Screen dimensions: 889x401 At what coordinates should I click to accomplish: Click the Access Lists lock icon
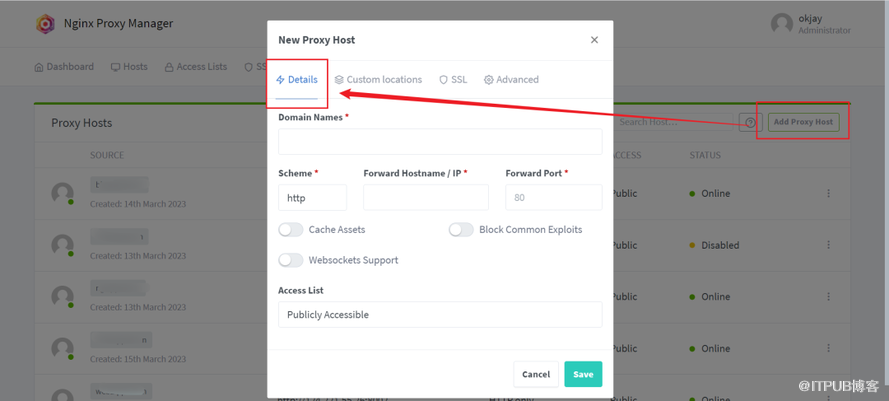pyautogui.click(x=169, y=67)
